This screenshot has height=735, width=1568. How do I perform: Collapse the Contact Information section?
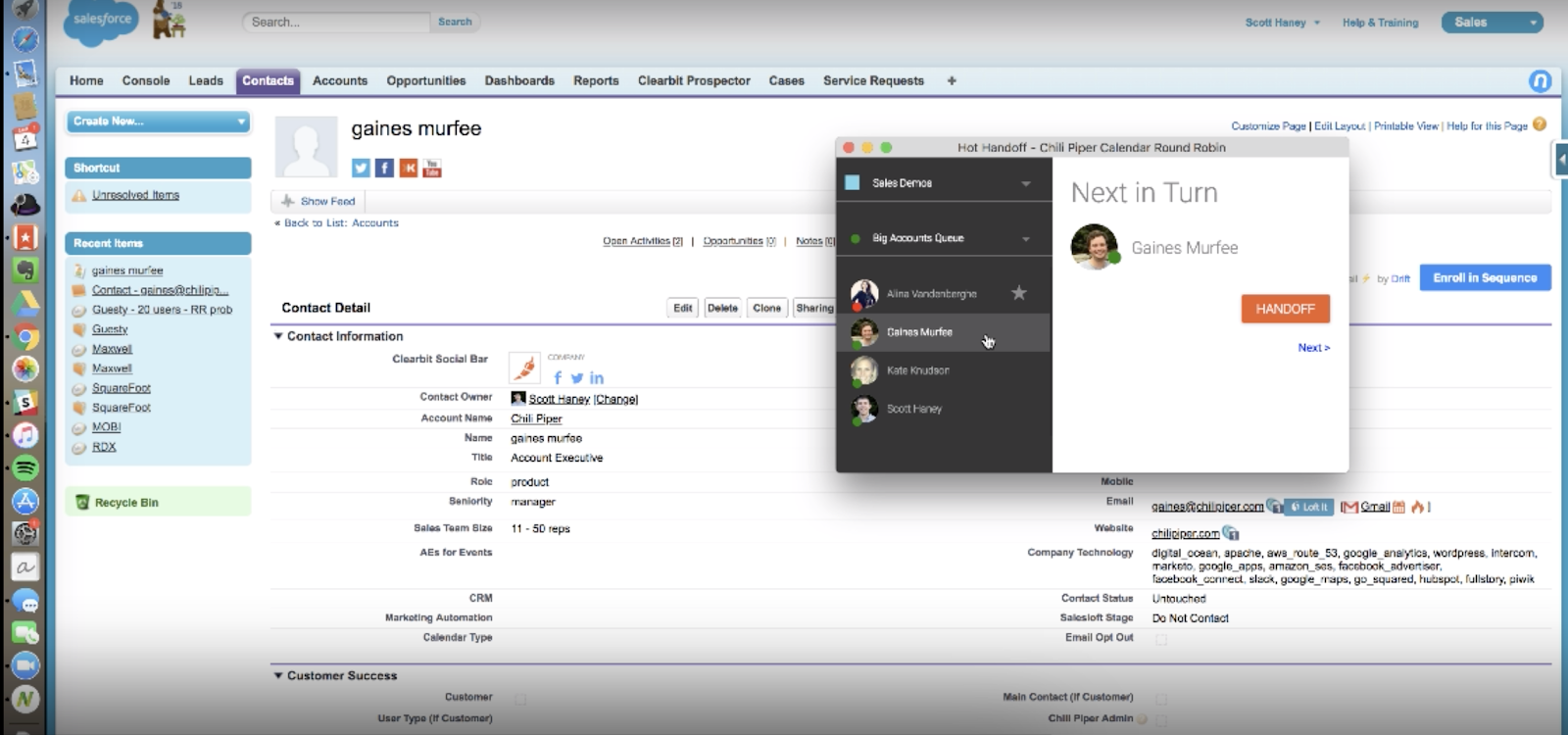(x=278, y=336)
